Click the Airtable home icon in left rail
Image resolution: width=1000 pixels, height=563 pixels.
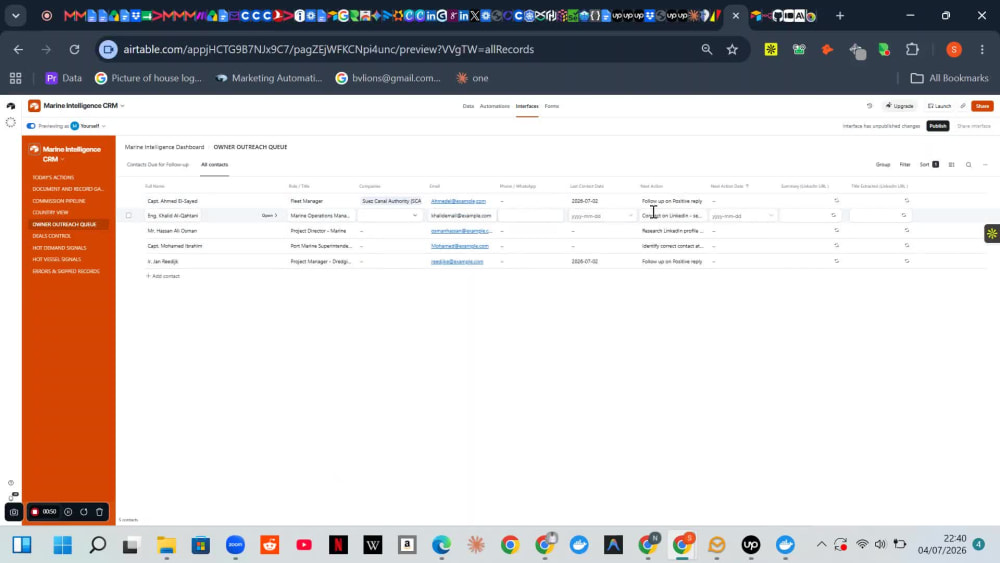[11, 106]
